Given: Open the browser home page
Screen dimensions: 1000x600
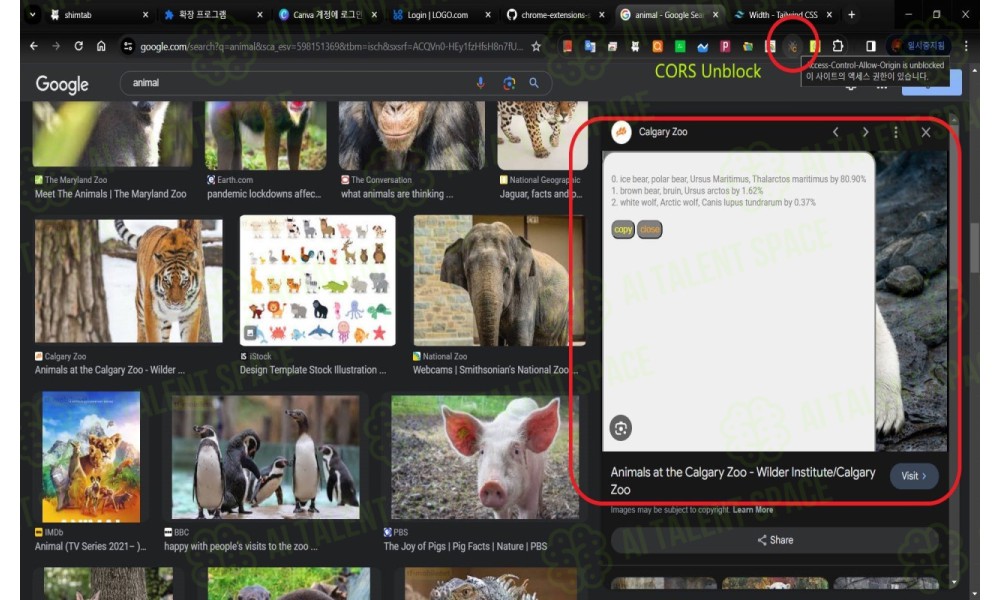Looking at the screenshot, I should point(101,46).
